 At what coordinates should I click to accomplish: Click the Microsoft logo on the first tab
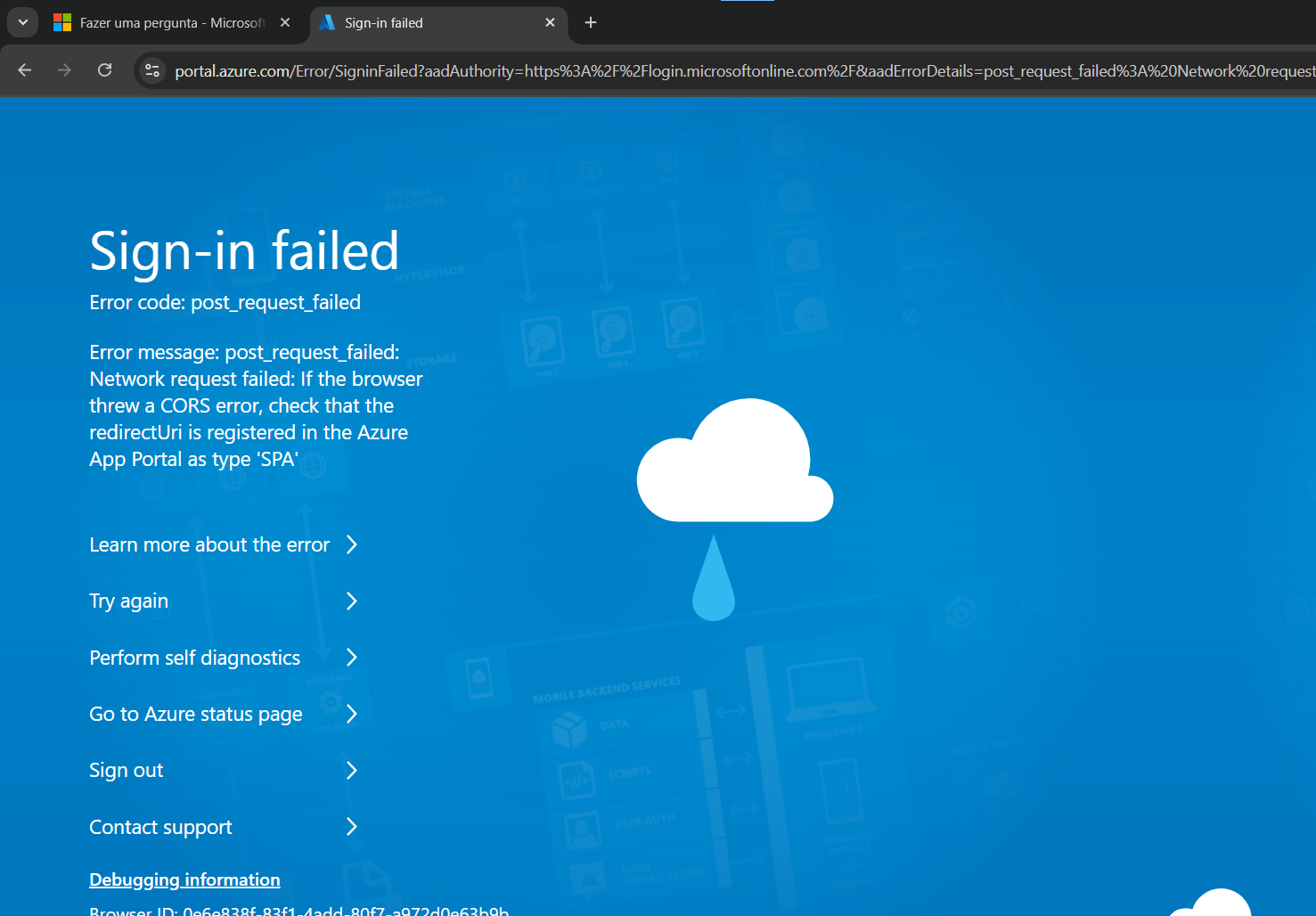pos(62,21)
